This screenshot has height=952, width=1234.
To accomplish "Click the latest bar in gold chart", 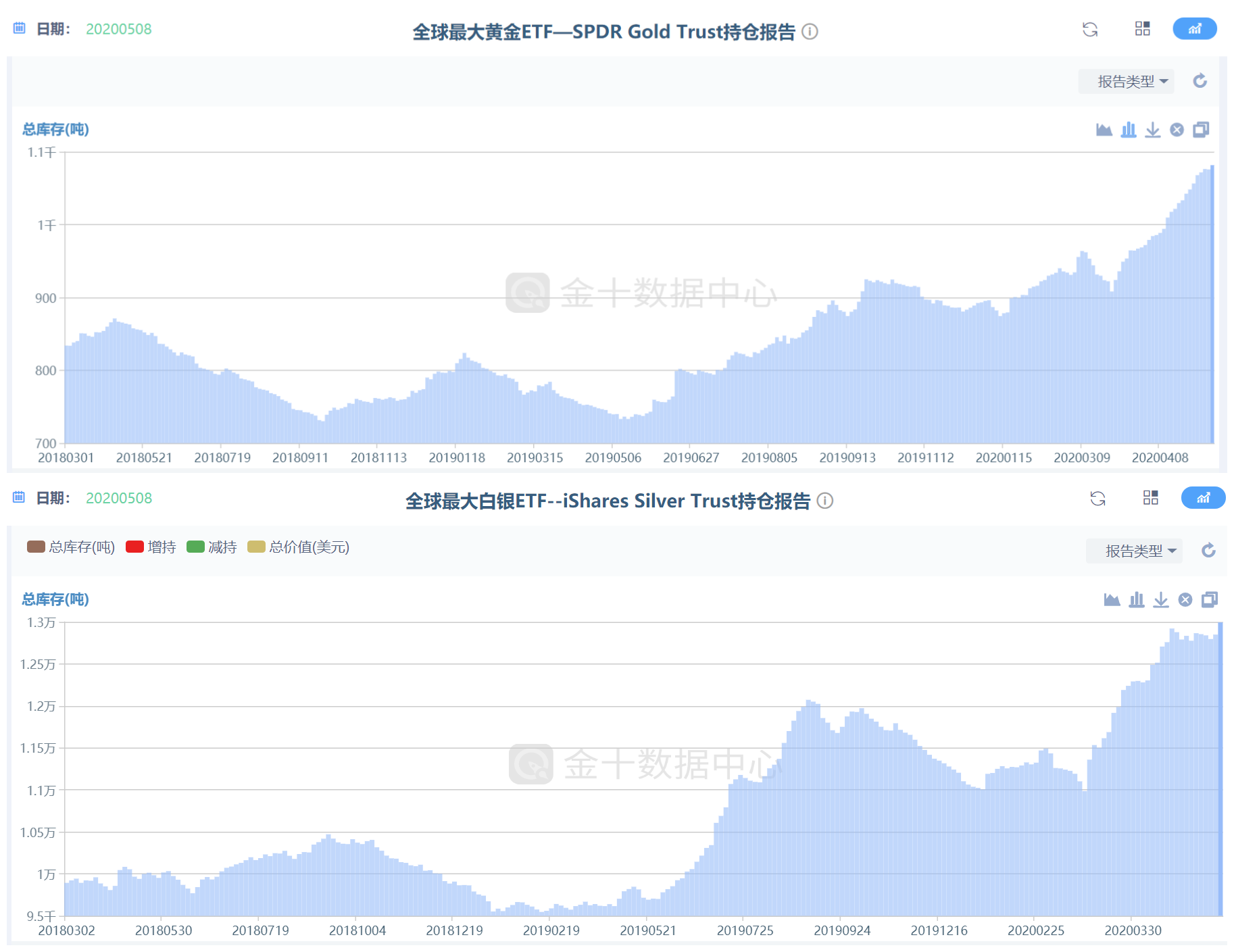I will point(1212,304).
